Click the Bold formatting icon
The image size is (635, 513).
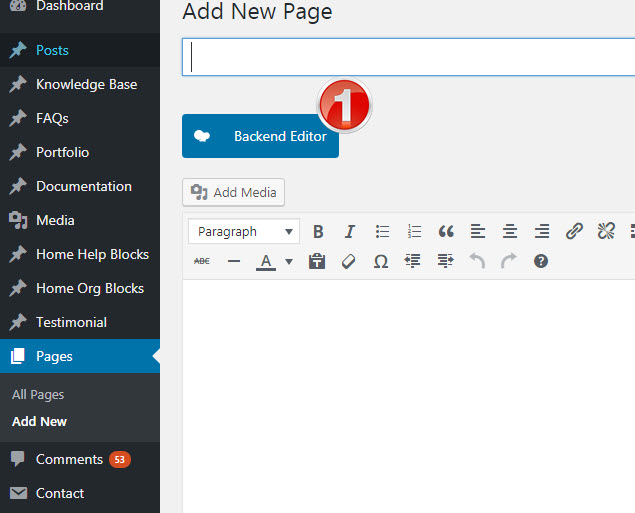[318, 232]
